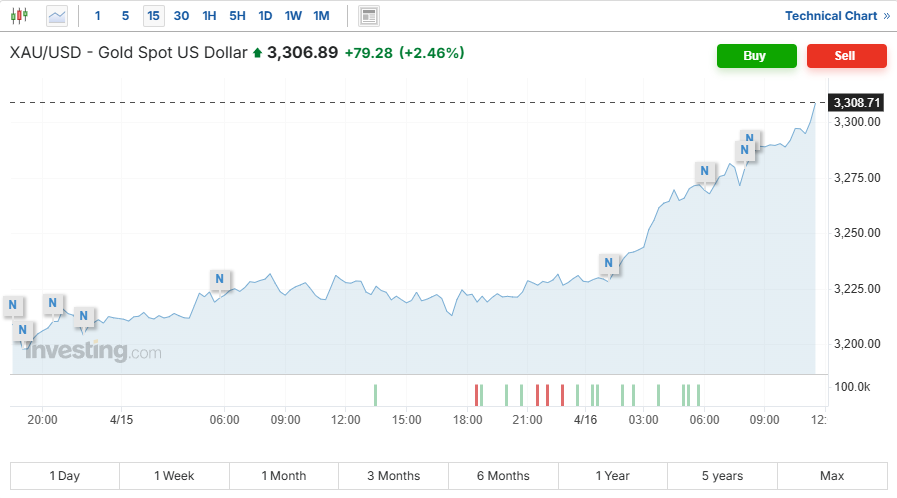Screen dimensions: 897x498
Task: Switch interval to 1H
Action: (x=209, y=16)
